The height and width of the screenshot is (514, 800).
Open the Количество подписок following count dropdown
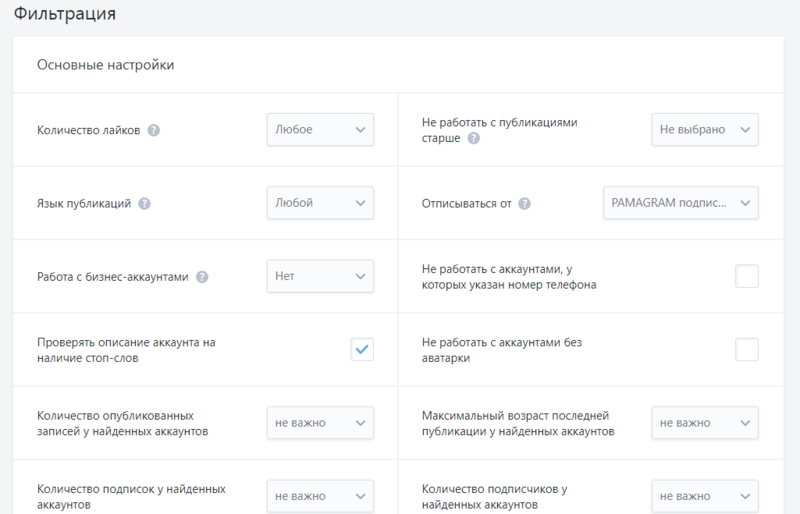coord(320,495)
